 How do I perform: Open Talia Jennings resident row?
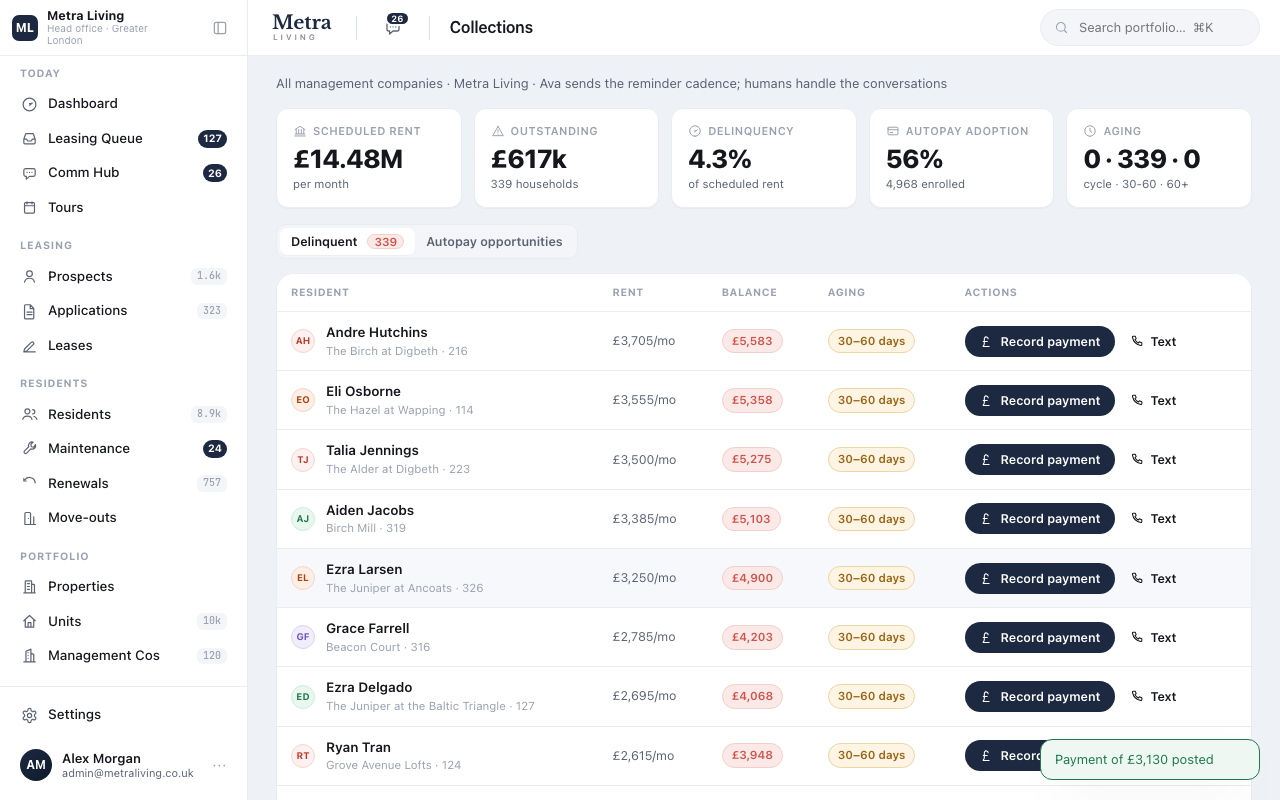click(763, 460)
